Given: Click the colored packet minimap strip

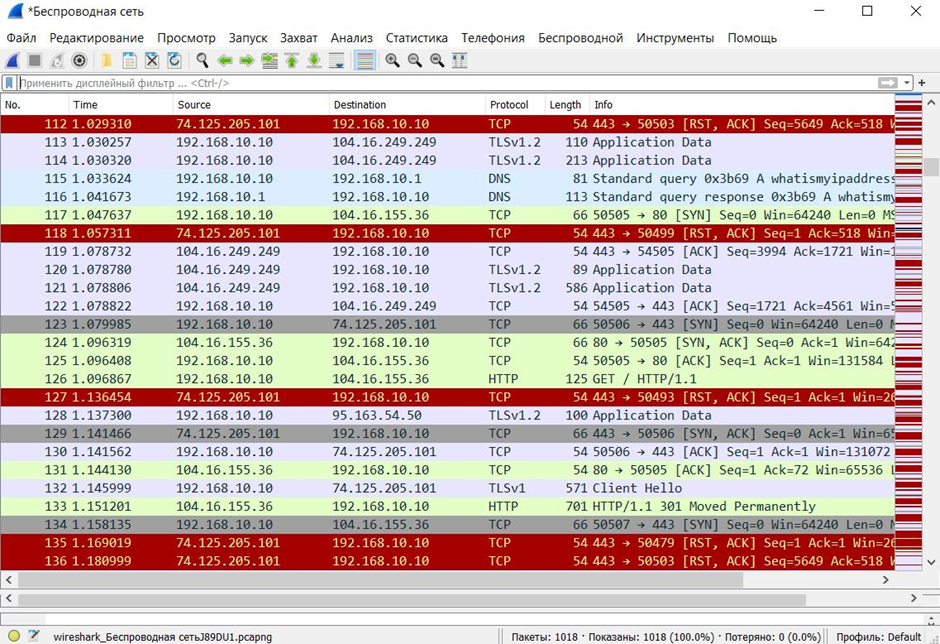Looking at the screenshot, I should [x=908, y=330].
